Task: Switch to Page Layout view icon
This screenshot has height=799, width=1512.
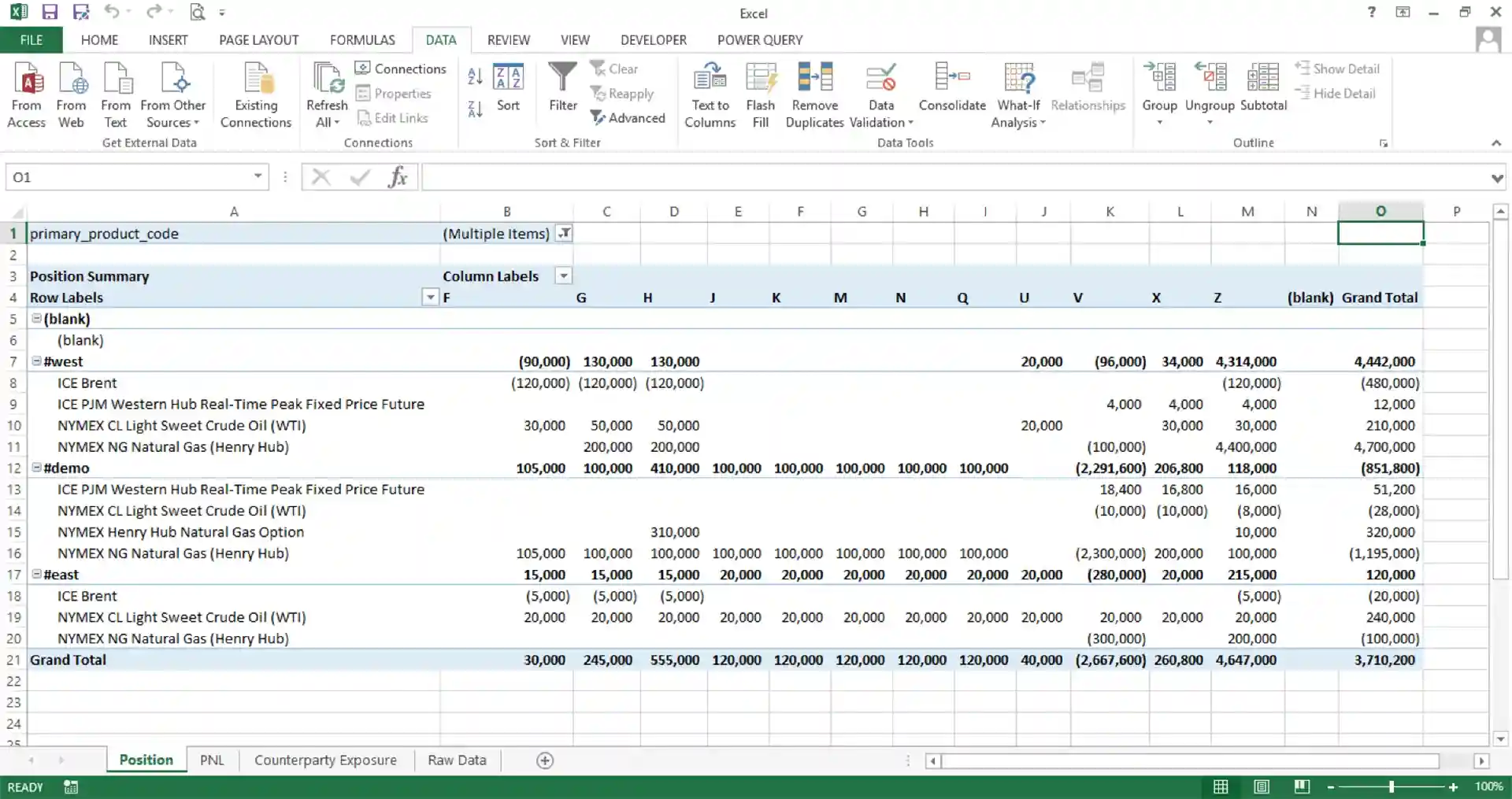Action: pos(1262,786)
